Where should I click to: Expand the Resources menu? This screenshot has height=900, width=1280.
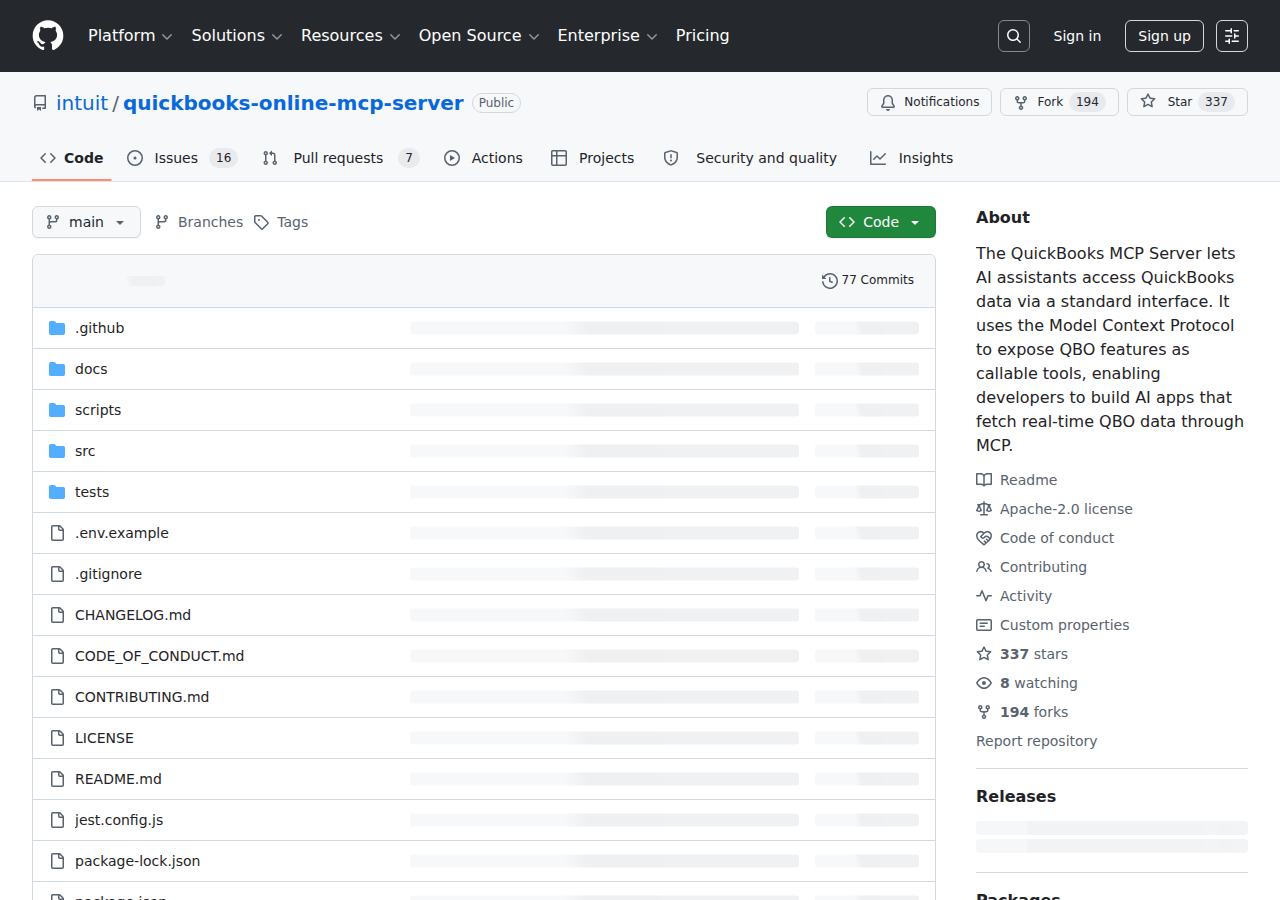pos(351,36)
